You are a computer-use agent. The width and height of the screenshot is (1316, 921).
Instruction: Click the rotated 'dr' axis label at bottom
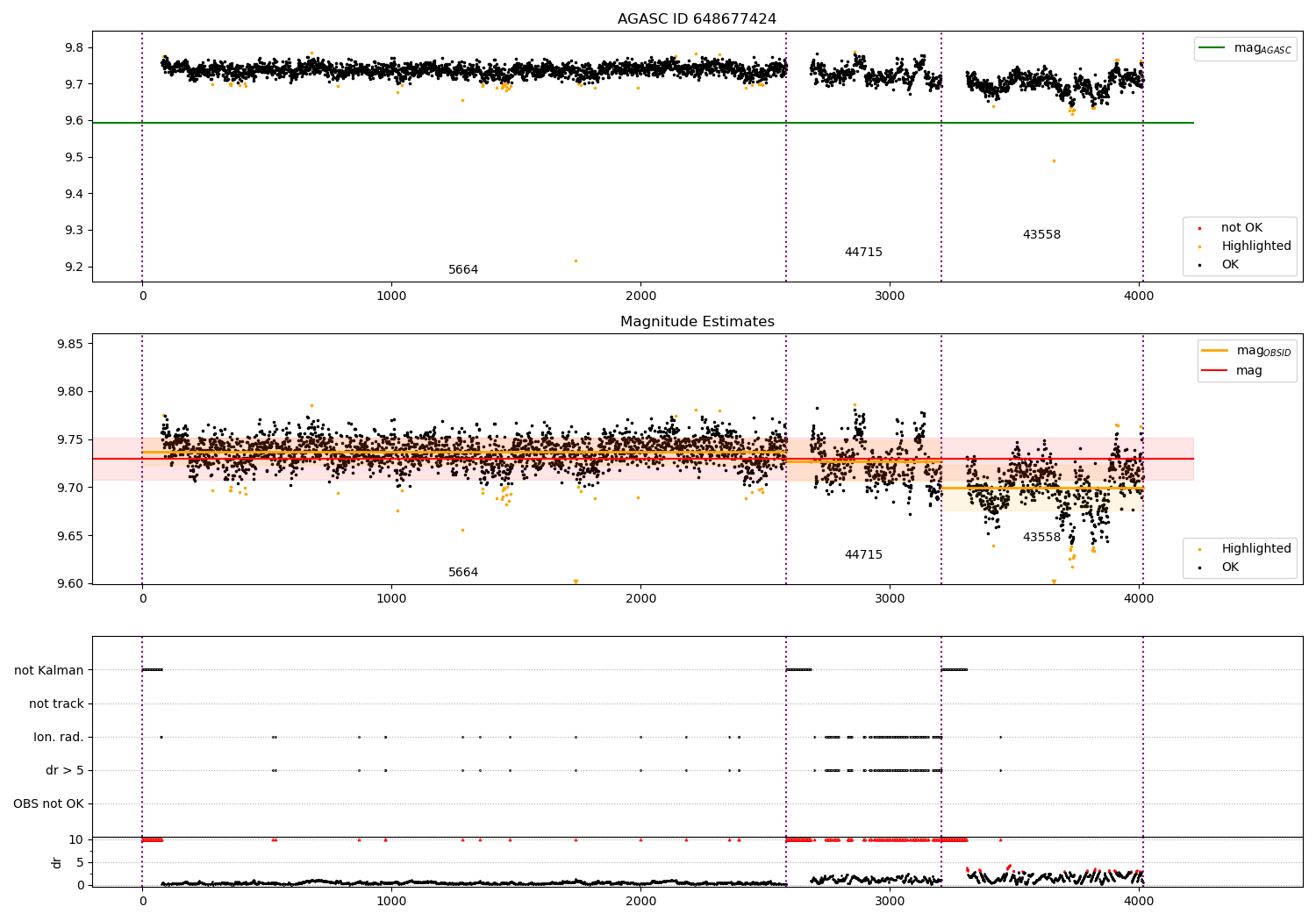coord(57,863)
